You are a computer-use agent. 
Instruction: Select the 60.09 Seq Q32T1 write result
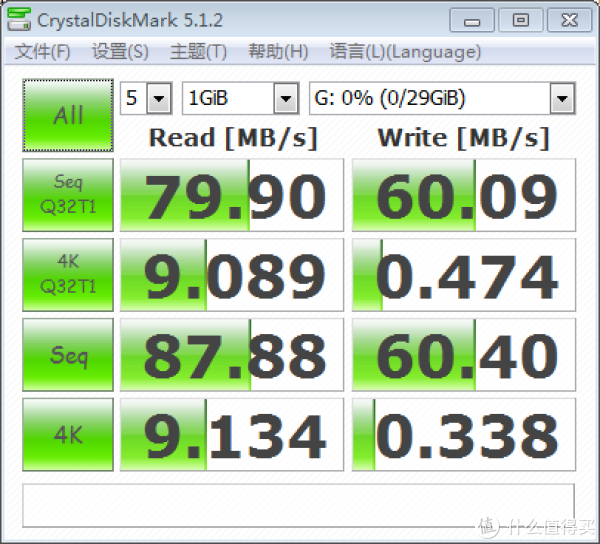[464, 195]
